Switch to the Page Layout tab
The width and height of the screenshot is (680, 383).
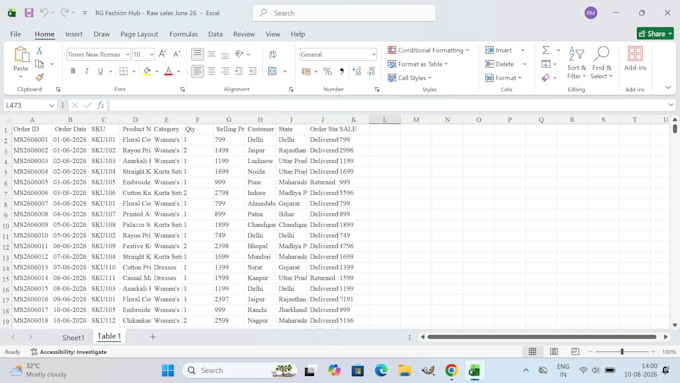(139, 34)
